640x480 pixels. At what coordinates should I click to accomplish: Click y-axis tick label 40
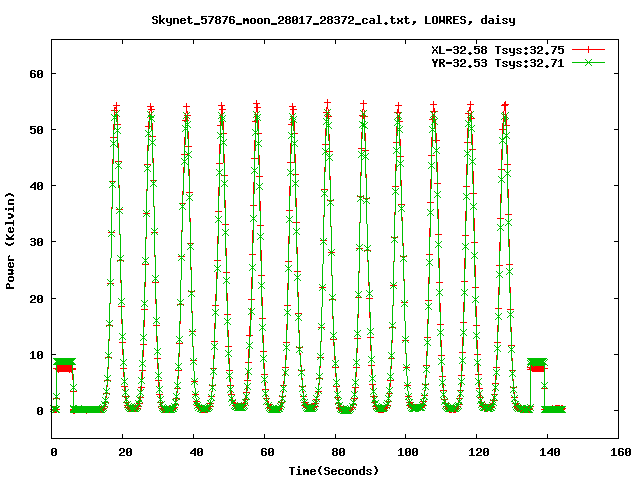tap(36, 186)
